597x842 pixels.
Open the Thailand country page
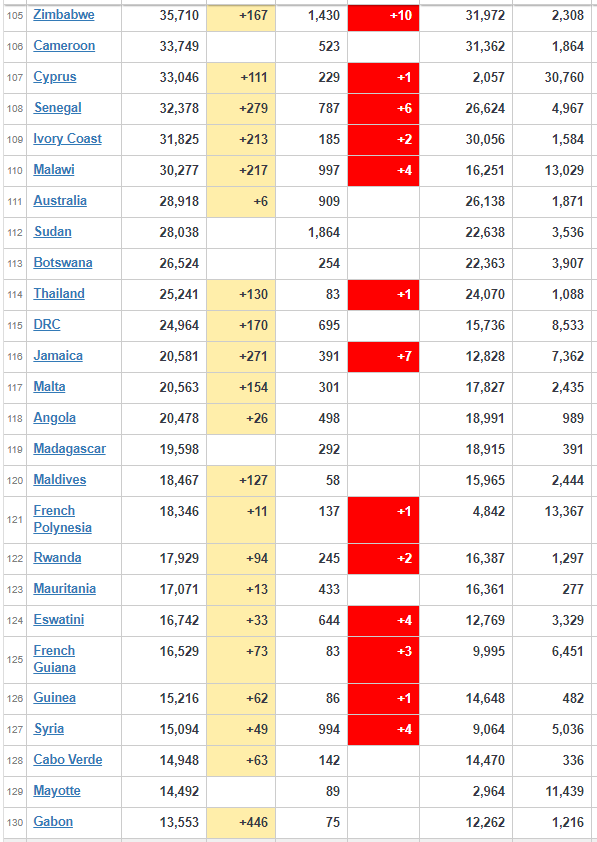pos(59,294)
